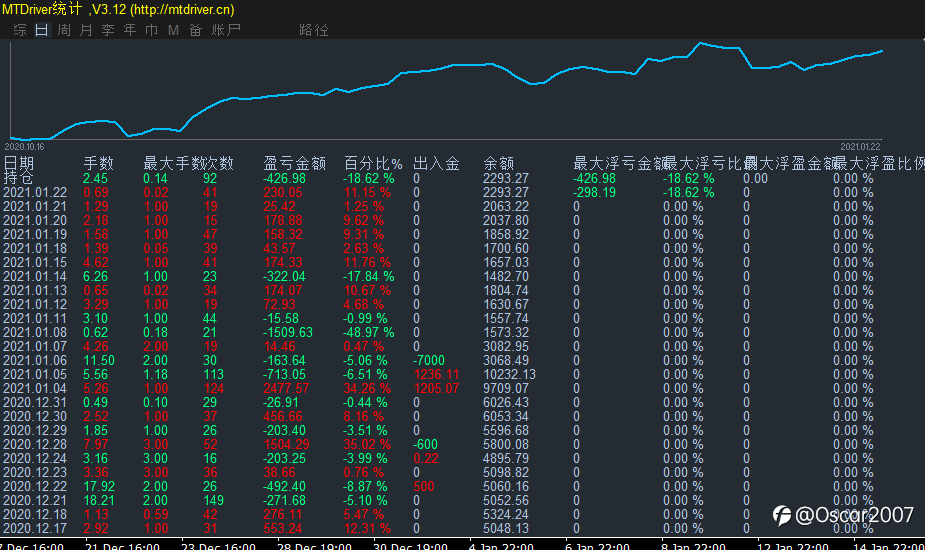The width and height of the screenshot is (925, 550).
Task: Click the 手数 column header
Action: click(99, 163)
